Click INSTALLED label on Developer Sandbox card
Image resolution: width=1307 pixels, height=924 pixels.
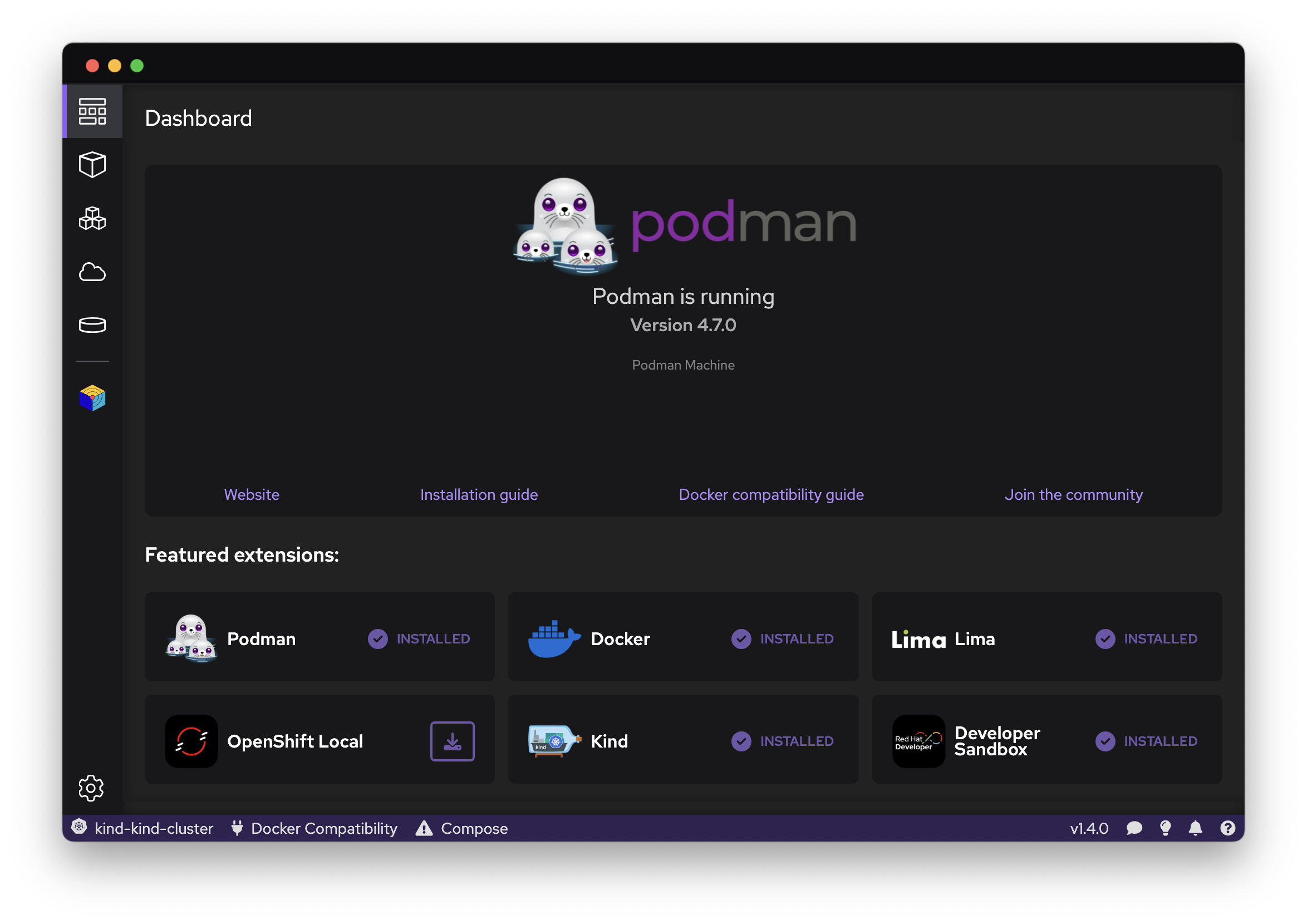coord(1160,741)
